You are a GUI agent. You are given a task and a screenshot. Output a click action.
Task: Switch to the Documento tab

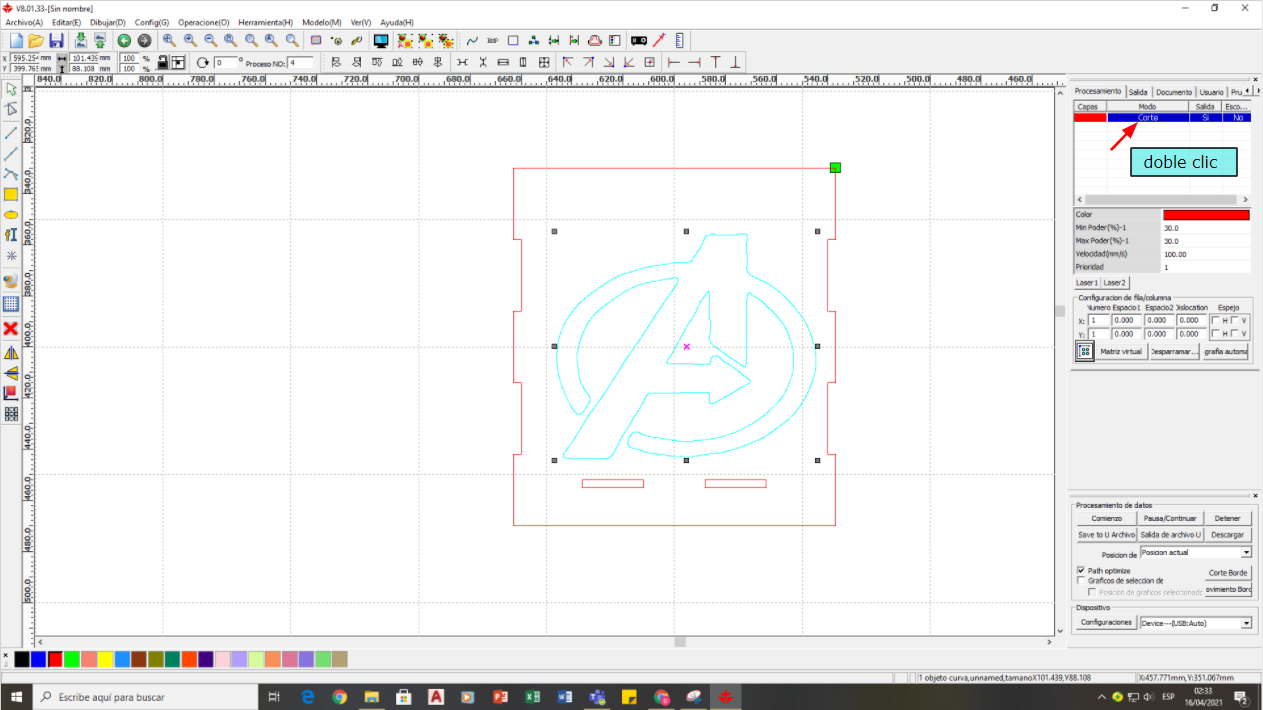click(1174, 92)
